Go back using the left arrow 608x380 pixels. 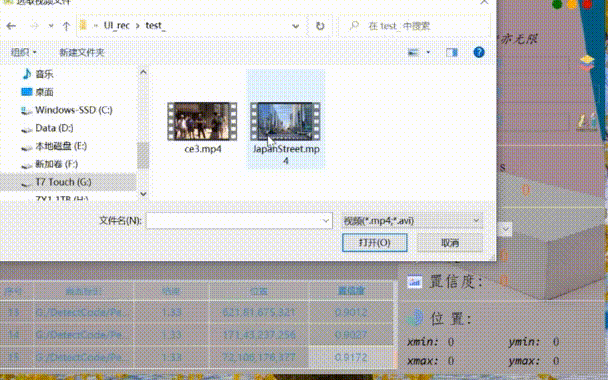click(11, 26)
